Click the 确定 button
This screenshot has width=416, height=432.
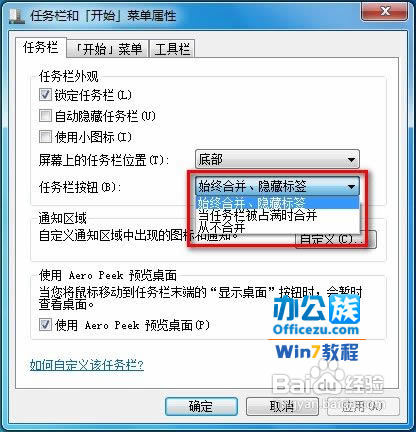[x=201, y=406]
